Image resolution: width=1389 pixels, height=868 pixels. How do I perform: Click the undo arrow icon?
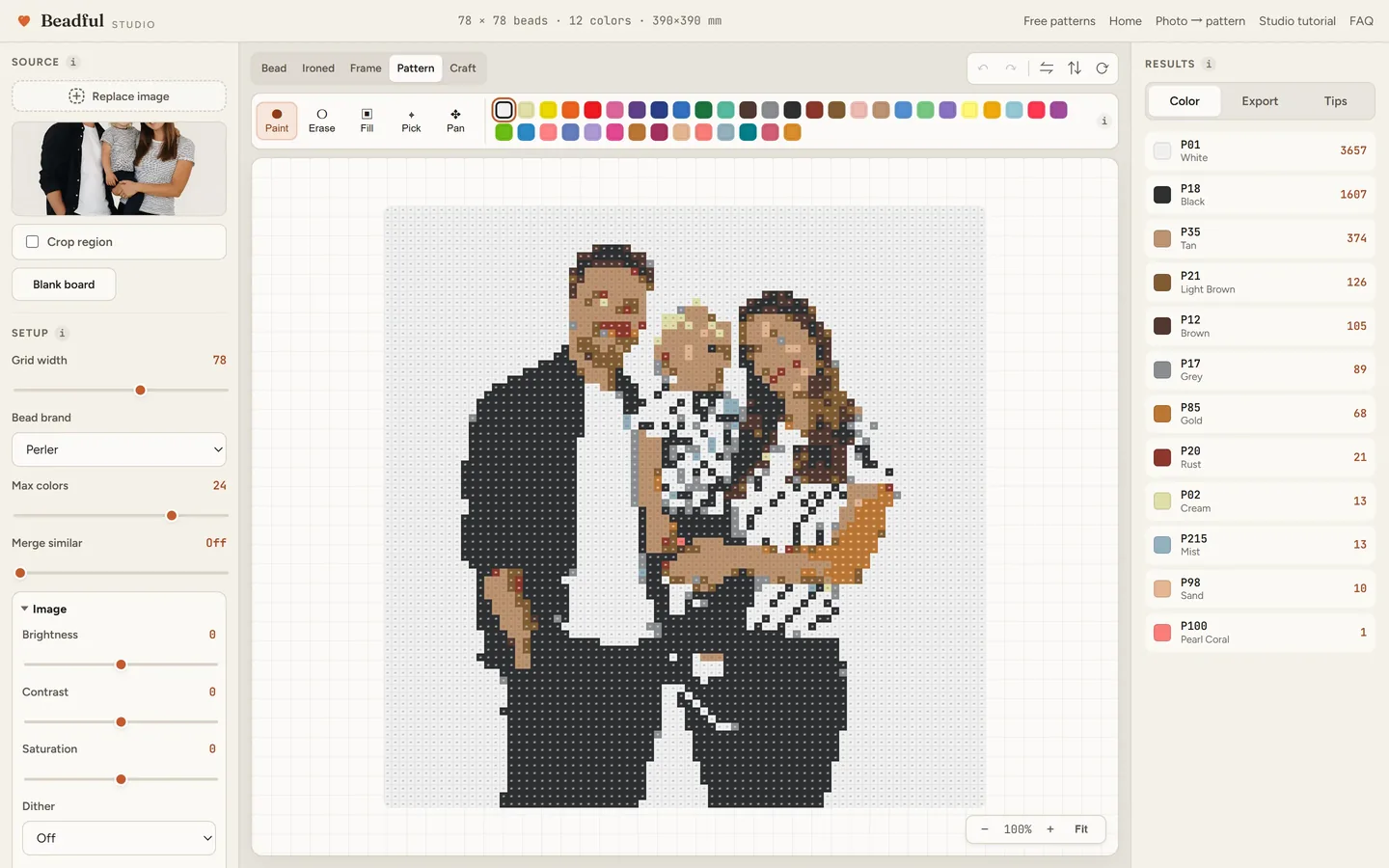(x=983, y=68)
